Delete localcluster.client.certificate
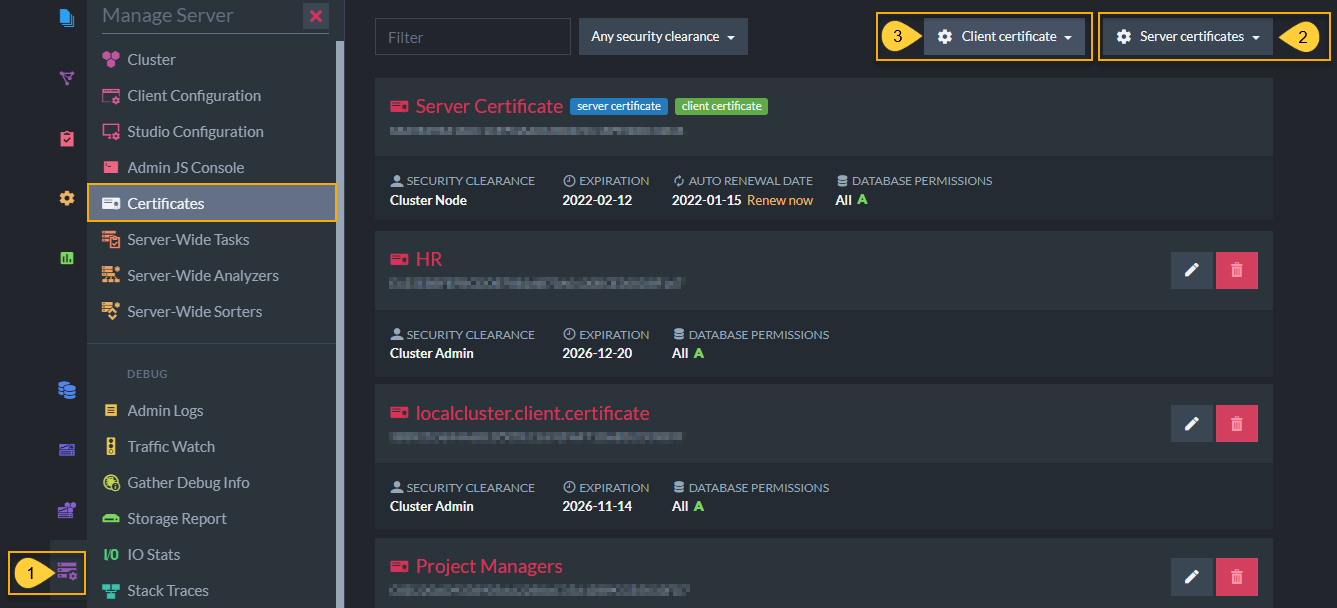The width and height of the screenshot is (1337, 608). pos(1237,424)
